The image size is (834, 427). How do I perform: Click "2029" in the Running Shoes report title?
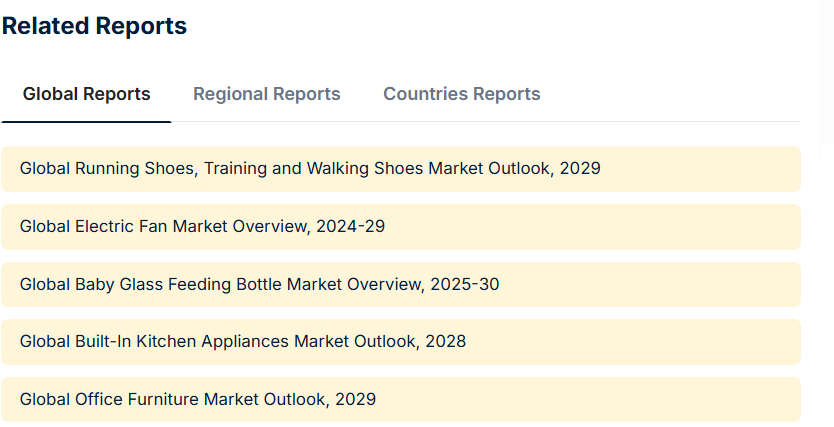(x=580, y=169)
